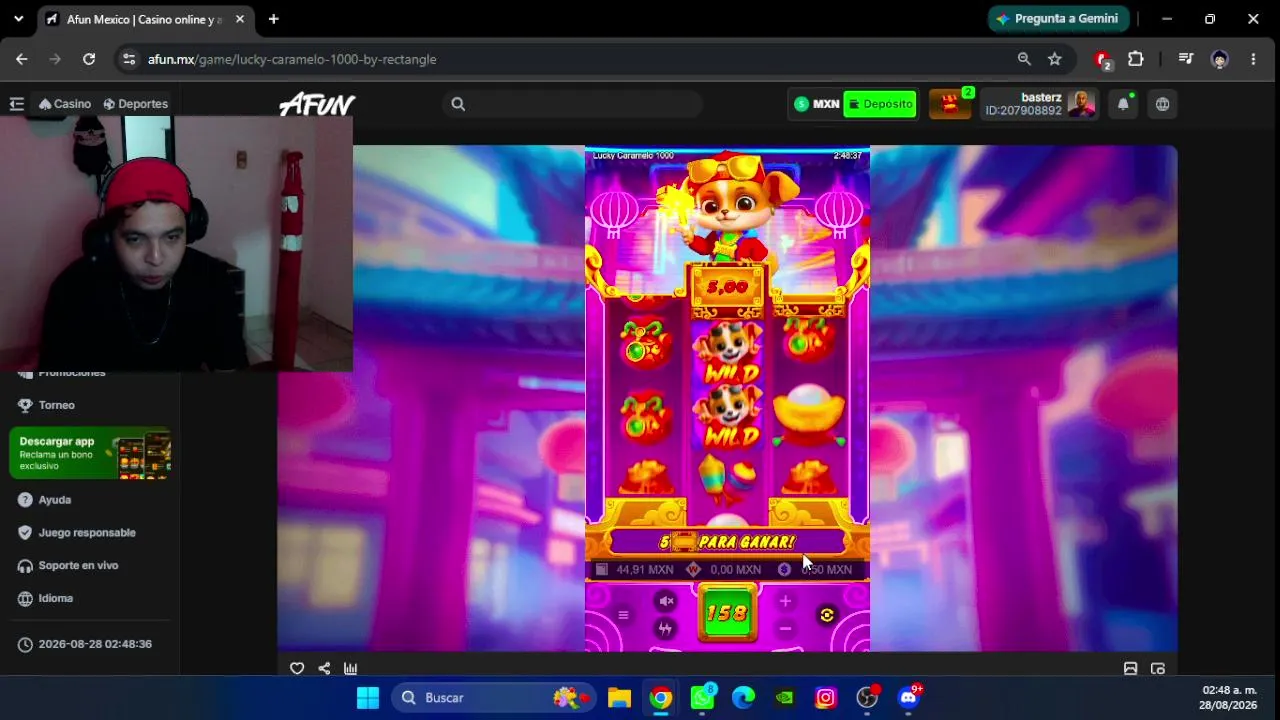The image size is (1280, 720).
Task: Open the taskbar clock and date
Action: [1229, 698]
